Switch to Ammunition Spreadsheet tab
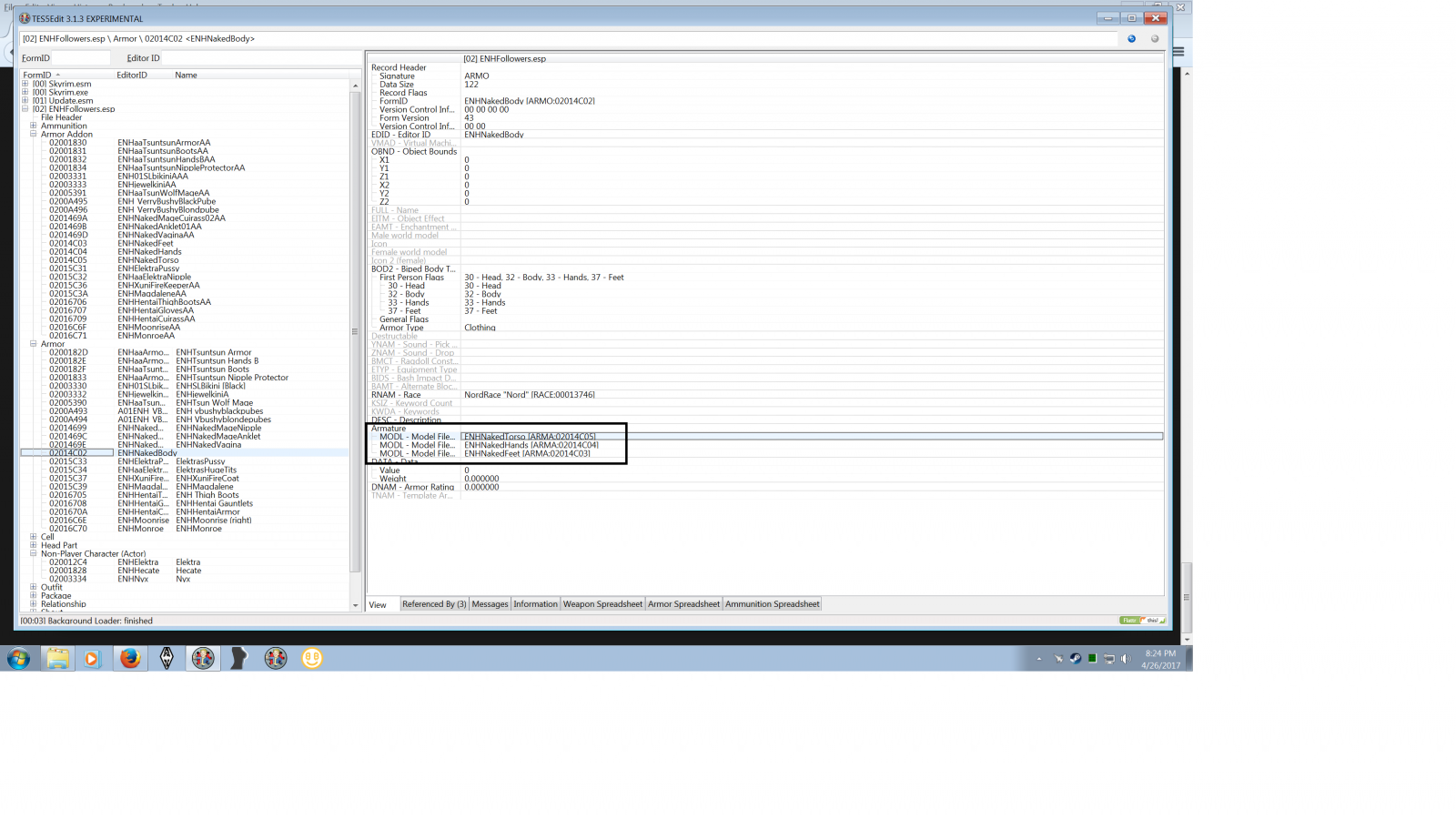The height and width of the screenshot is (819, 1456). coord(772,604)
